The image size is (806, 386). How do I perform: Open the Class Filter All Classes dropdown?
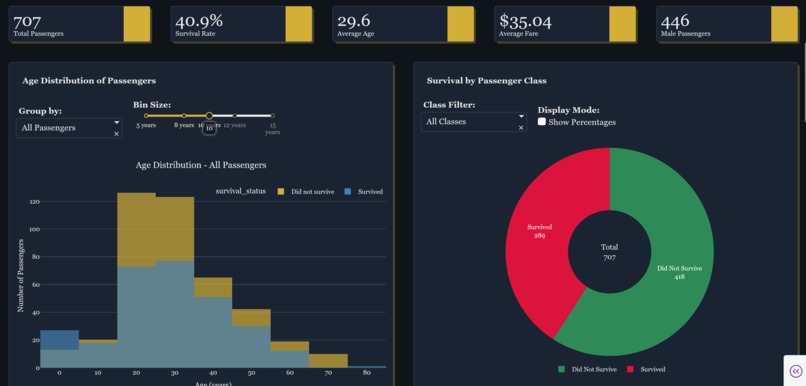pos(473,122)
